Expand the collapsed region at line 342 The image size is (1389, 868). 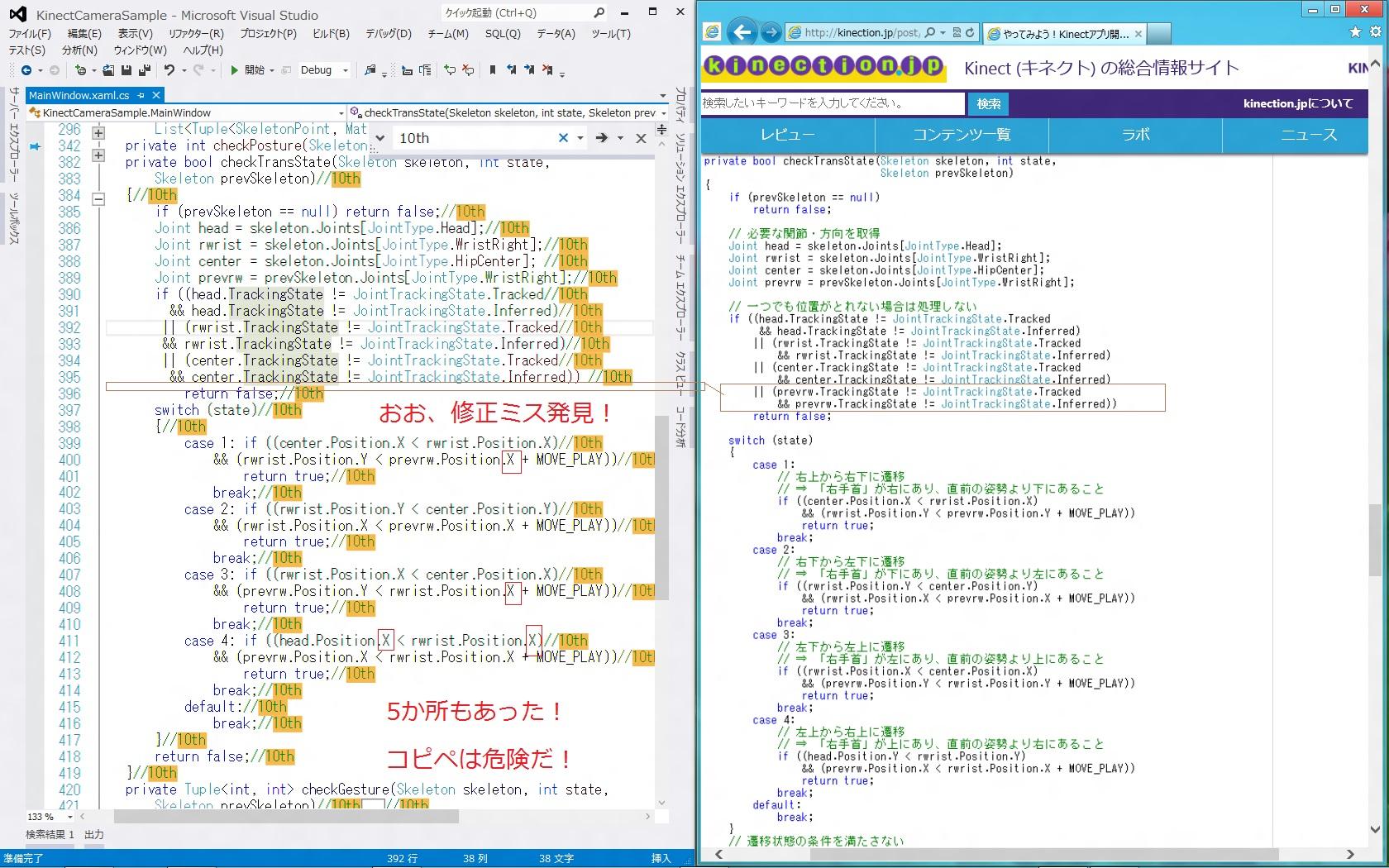point(98,155)
